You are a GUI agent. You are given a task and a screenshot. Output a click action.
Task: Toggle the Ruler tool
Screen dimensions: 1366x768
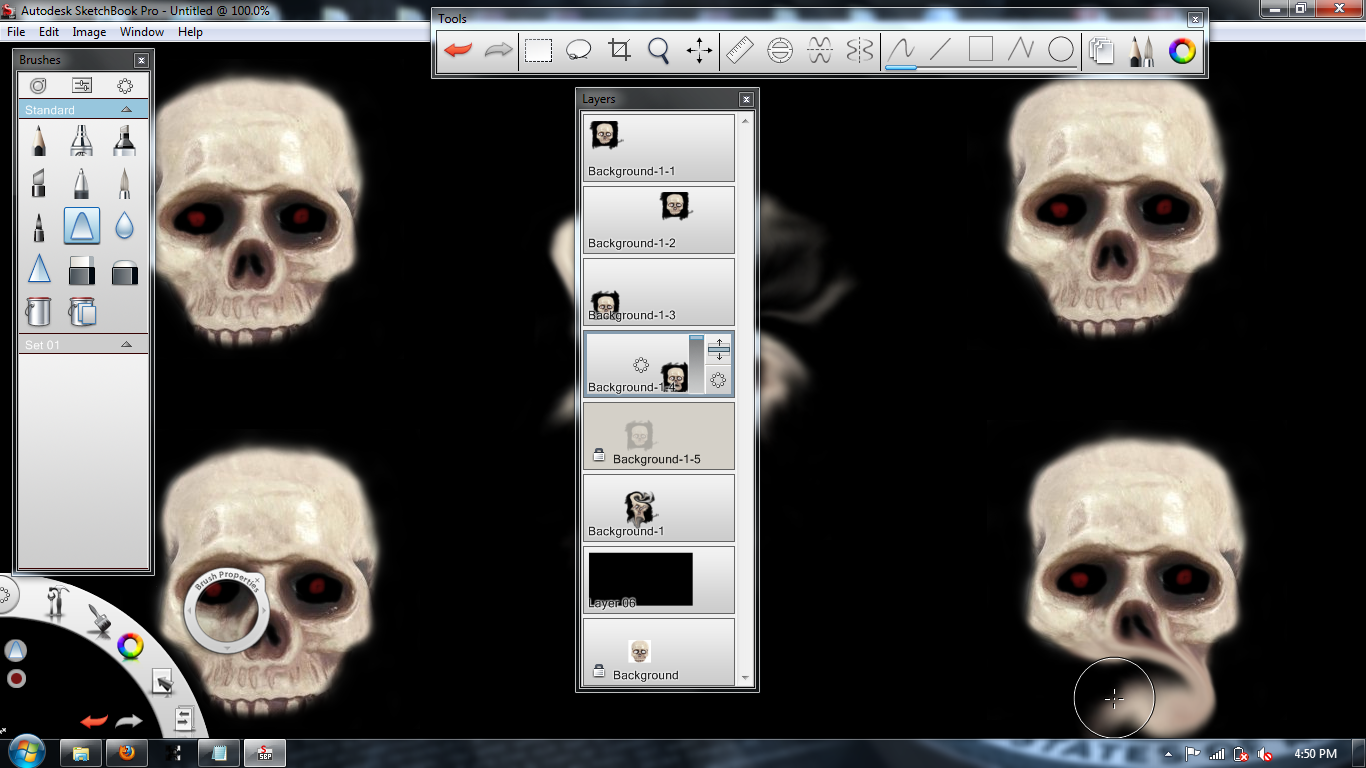pos(739,50)
